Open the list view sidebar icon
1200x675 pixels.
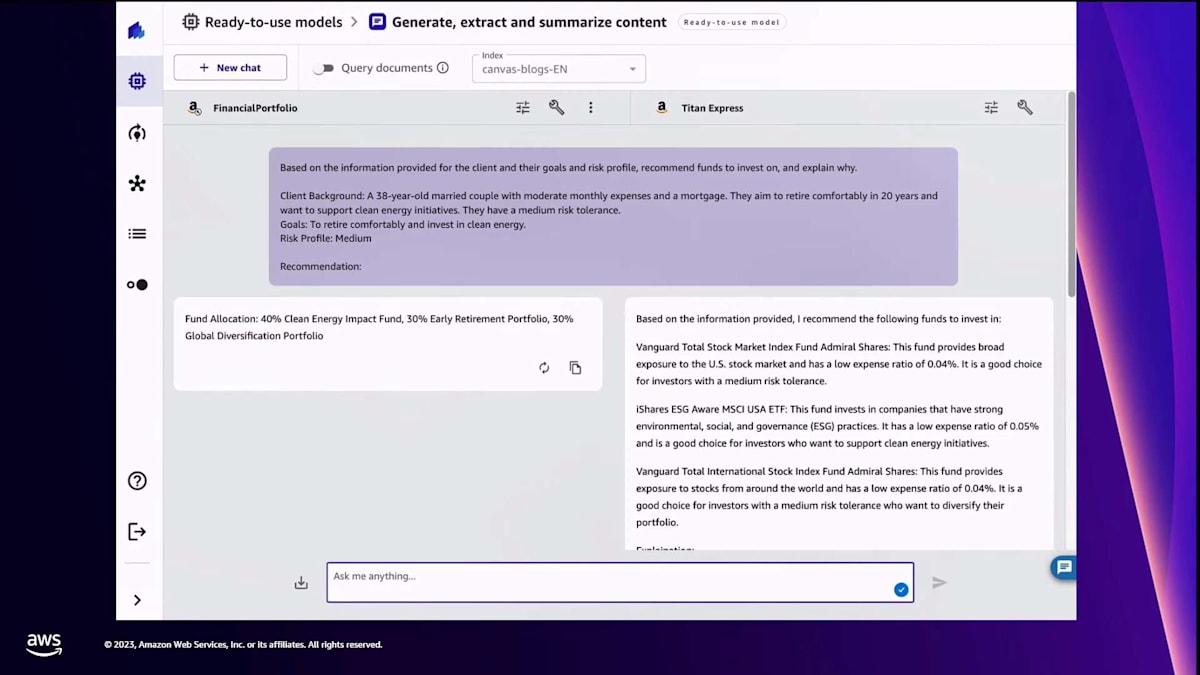point(137,234)
